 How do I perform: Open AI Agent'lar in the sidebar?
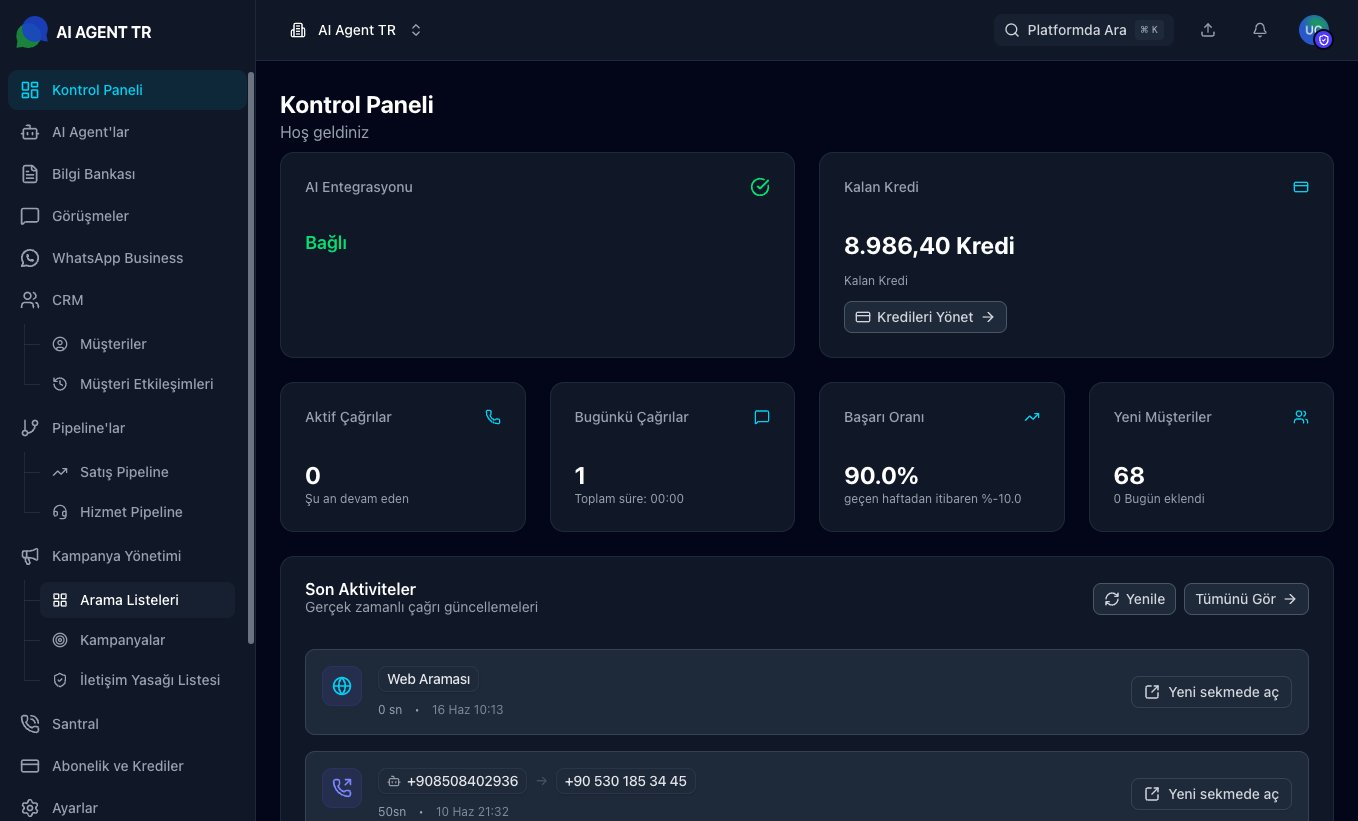[x=127, y=132]
